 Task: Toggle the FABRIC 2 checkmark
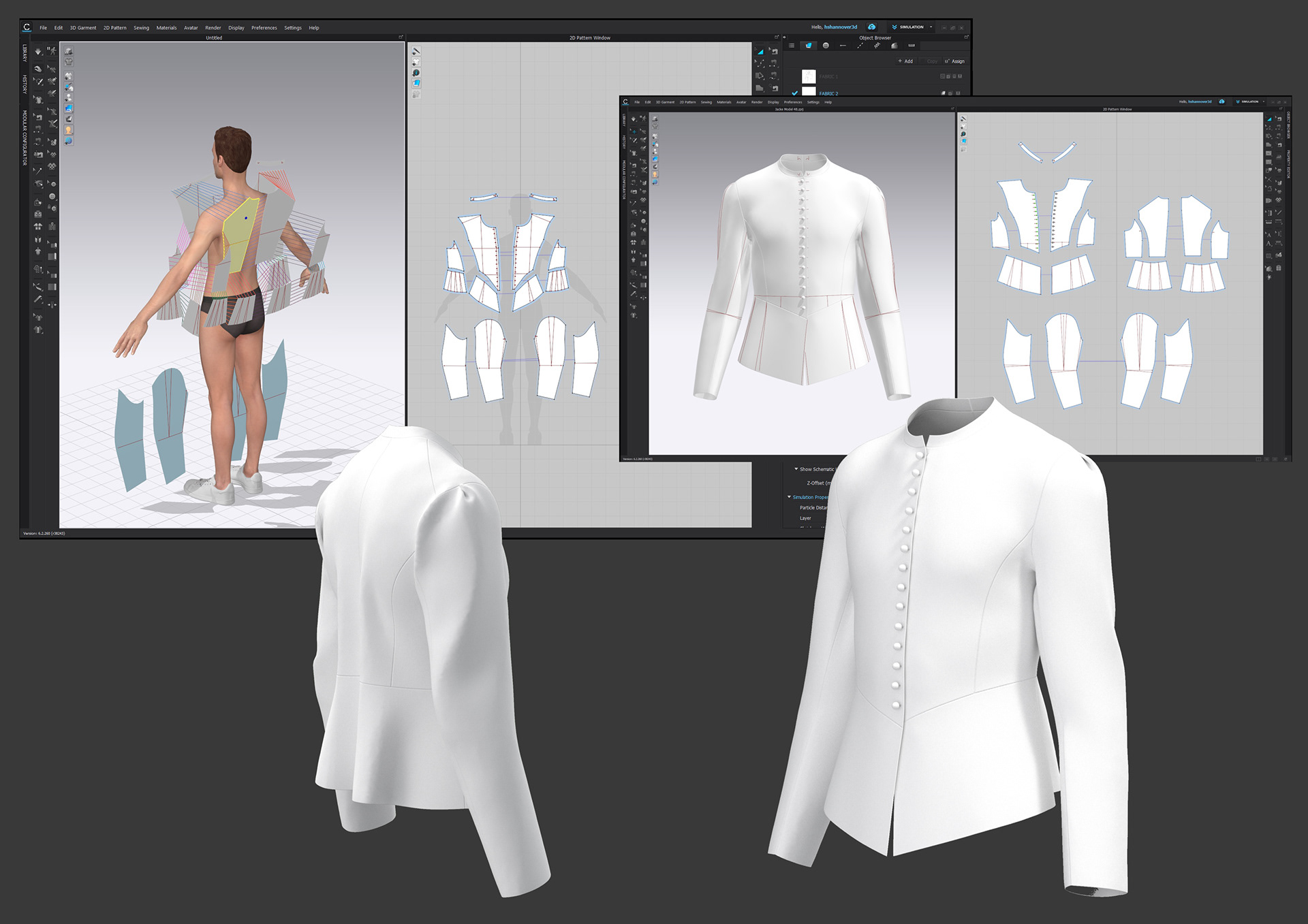coord(794,93)
